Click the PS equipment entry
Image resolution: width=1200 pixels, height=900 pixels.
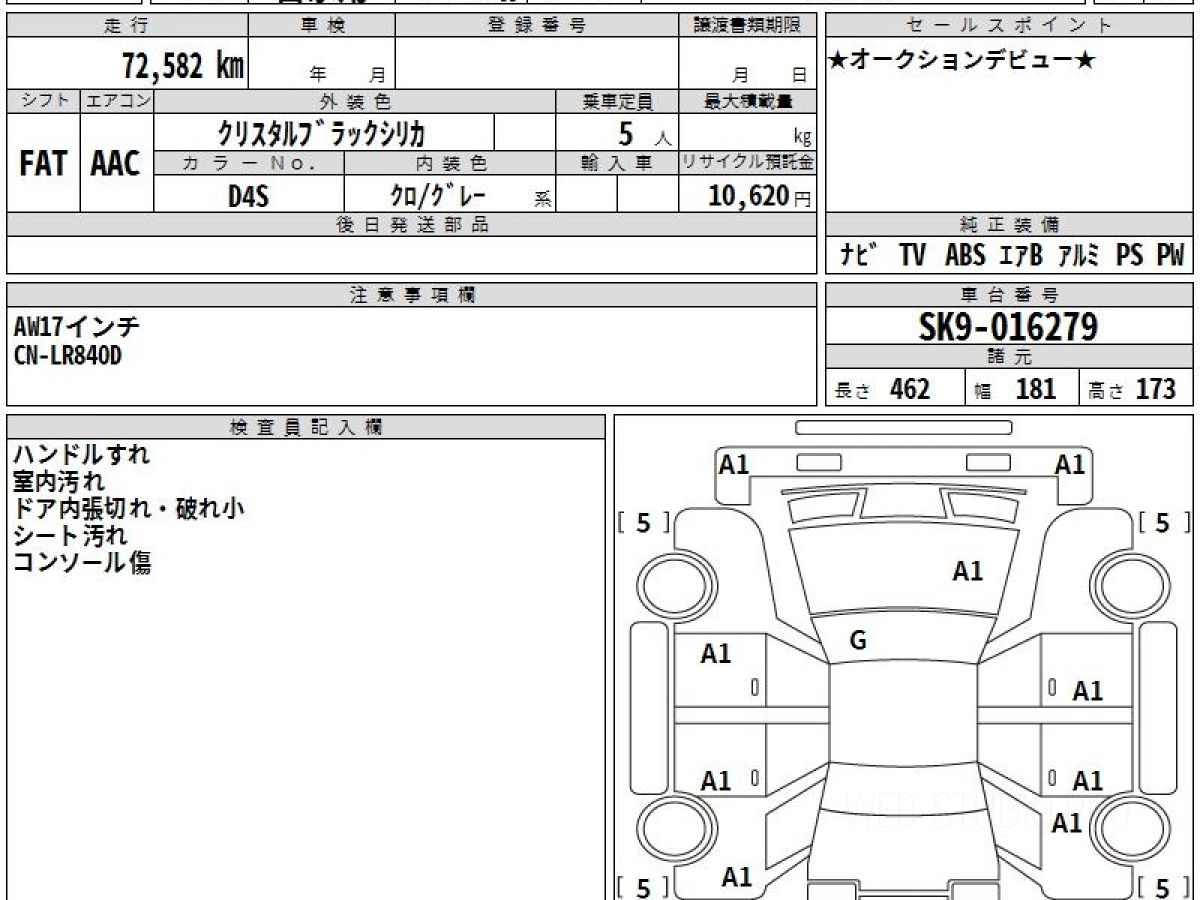pos(1130,255)
